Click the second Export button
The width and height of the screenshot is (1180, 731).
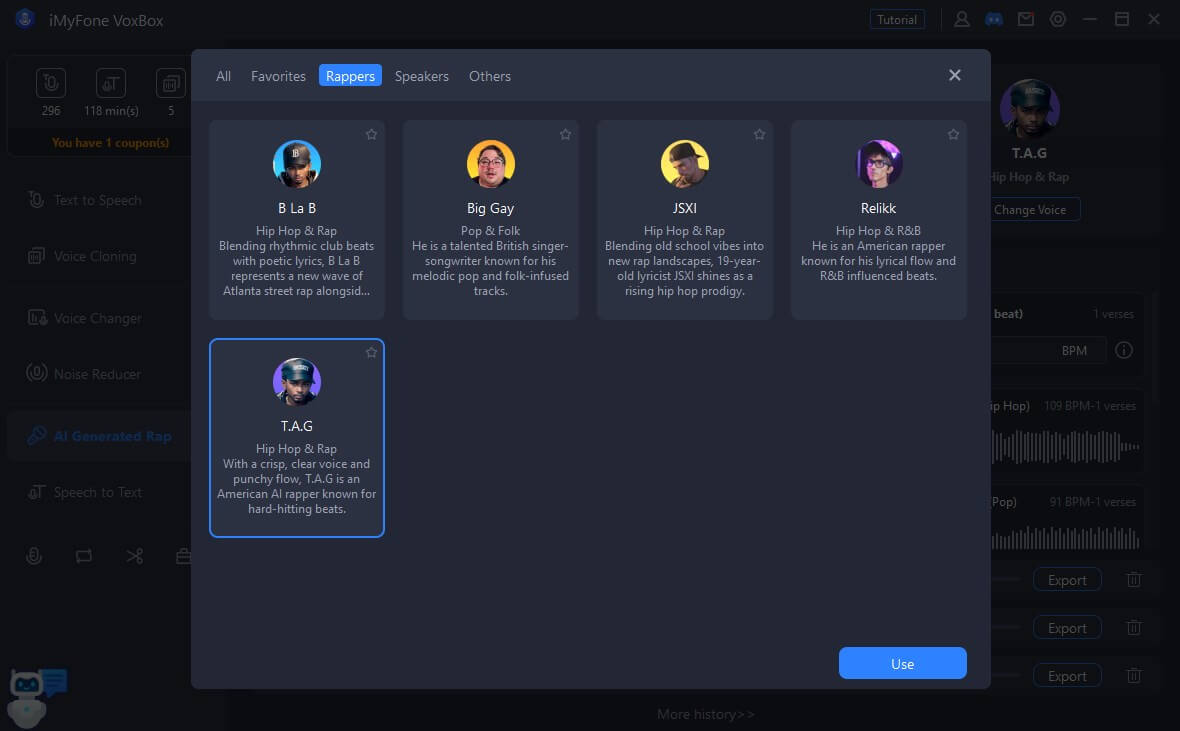pyautogui.click(x=1066, y=628)
